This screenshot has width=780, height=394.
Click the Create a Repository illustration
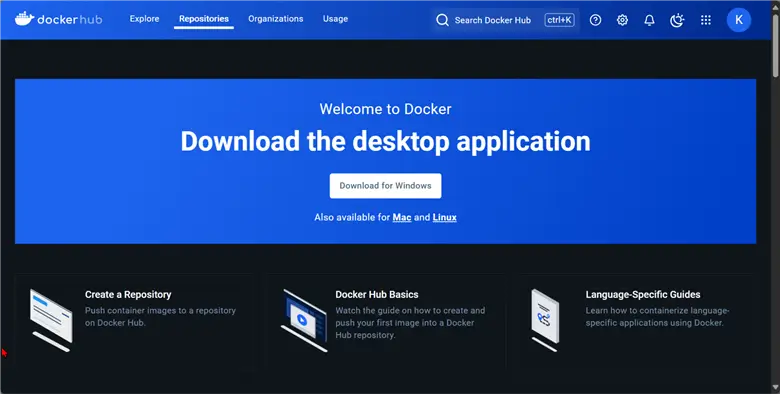(x=51, y=320)
